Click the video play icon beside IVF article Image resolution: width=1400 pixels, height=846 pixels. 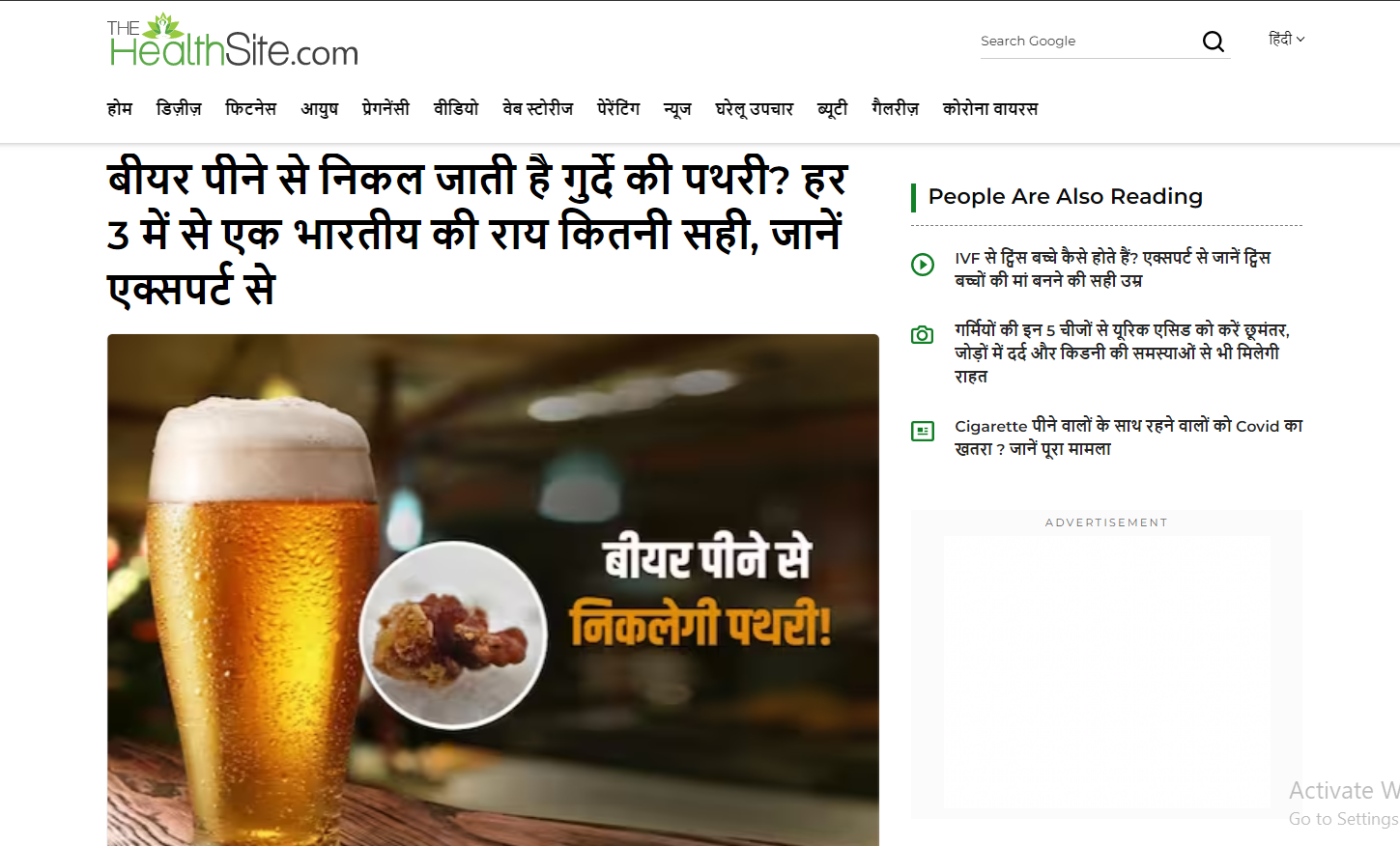pos(923,265)
